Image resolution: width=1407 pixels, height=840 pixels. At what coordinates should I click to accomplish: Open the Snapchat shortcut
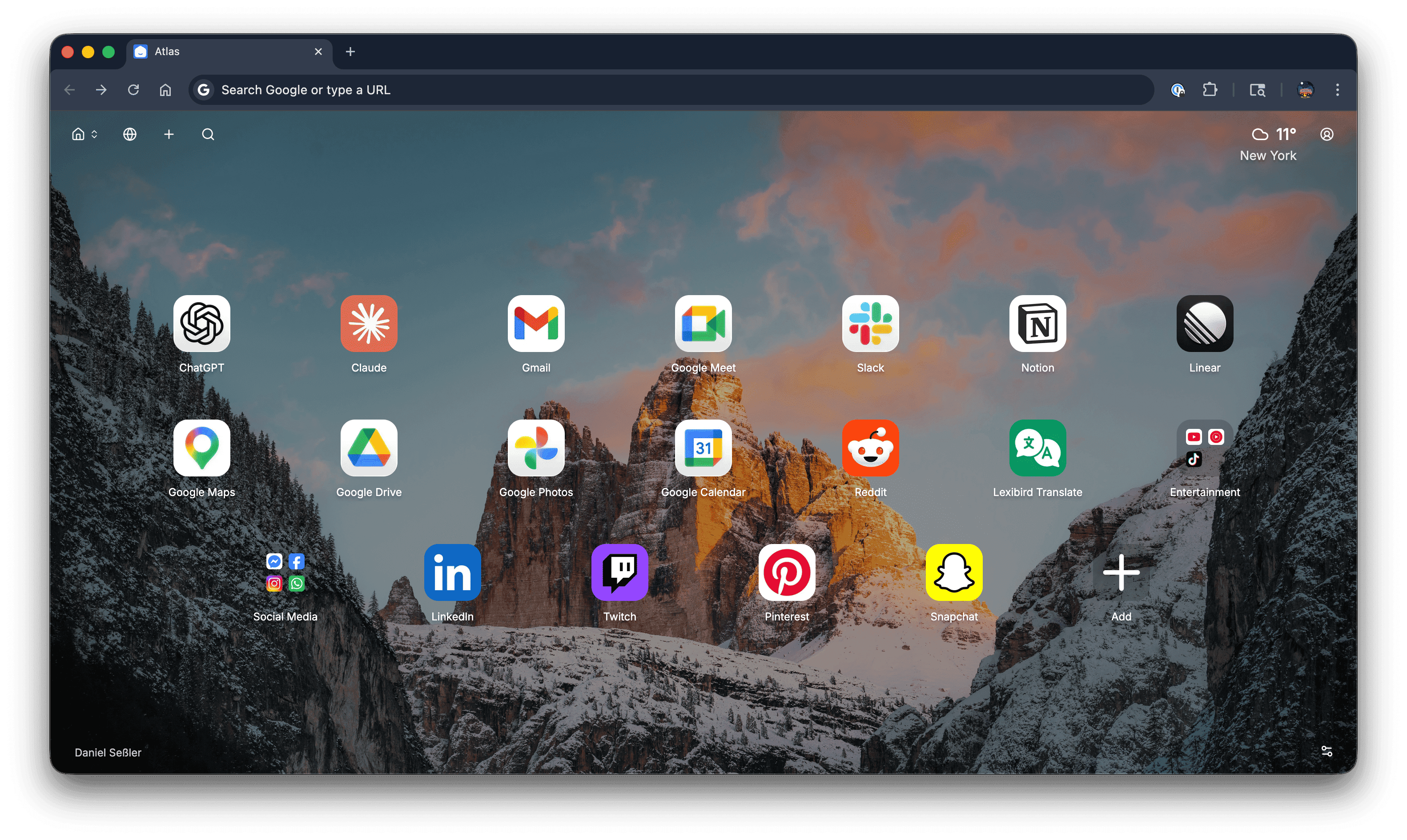(x=953, y=572)
